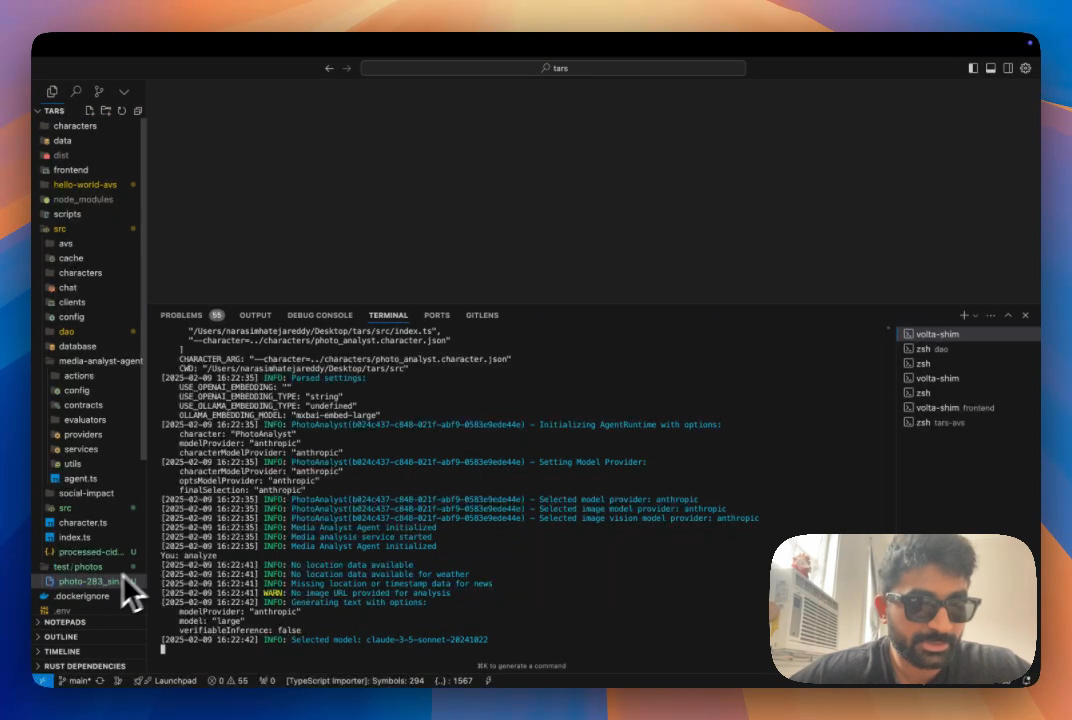Open the index.ts file
This screenshot has height=720, width=1072.
click(x=75, y=537)
